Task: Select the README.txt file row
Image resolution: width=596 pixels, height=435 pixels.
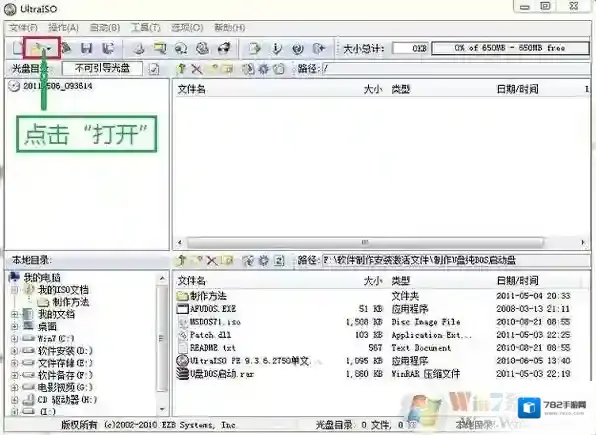Action: pyautogui.click(x=206, y=348)
